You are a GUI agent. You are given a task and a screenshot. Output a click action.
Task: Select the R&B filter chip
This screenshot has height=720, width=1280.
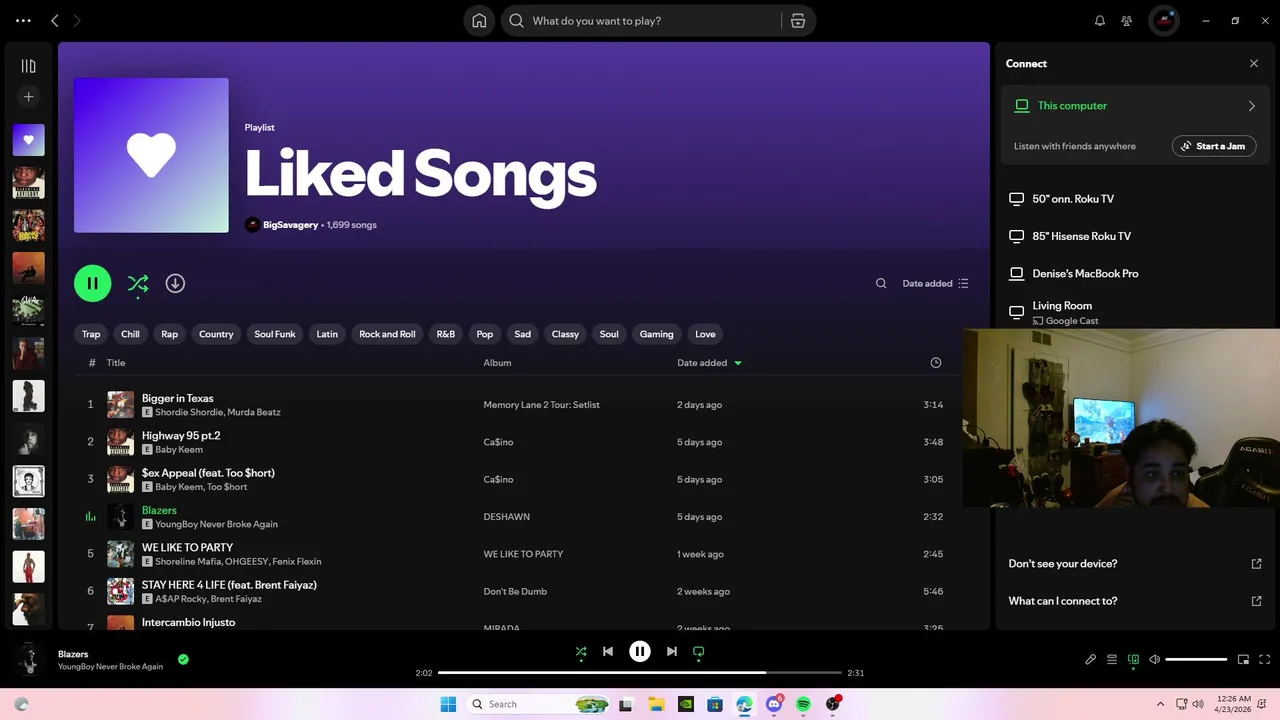coord(446,334)
